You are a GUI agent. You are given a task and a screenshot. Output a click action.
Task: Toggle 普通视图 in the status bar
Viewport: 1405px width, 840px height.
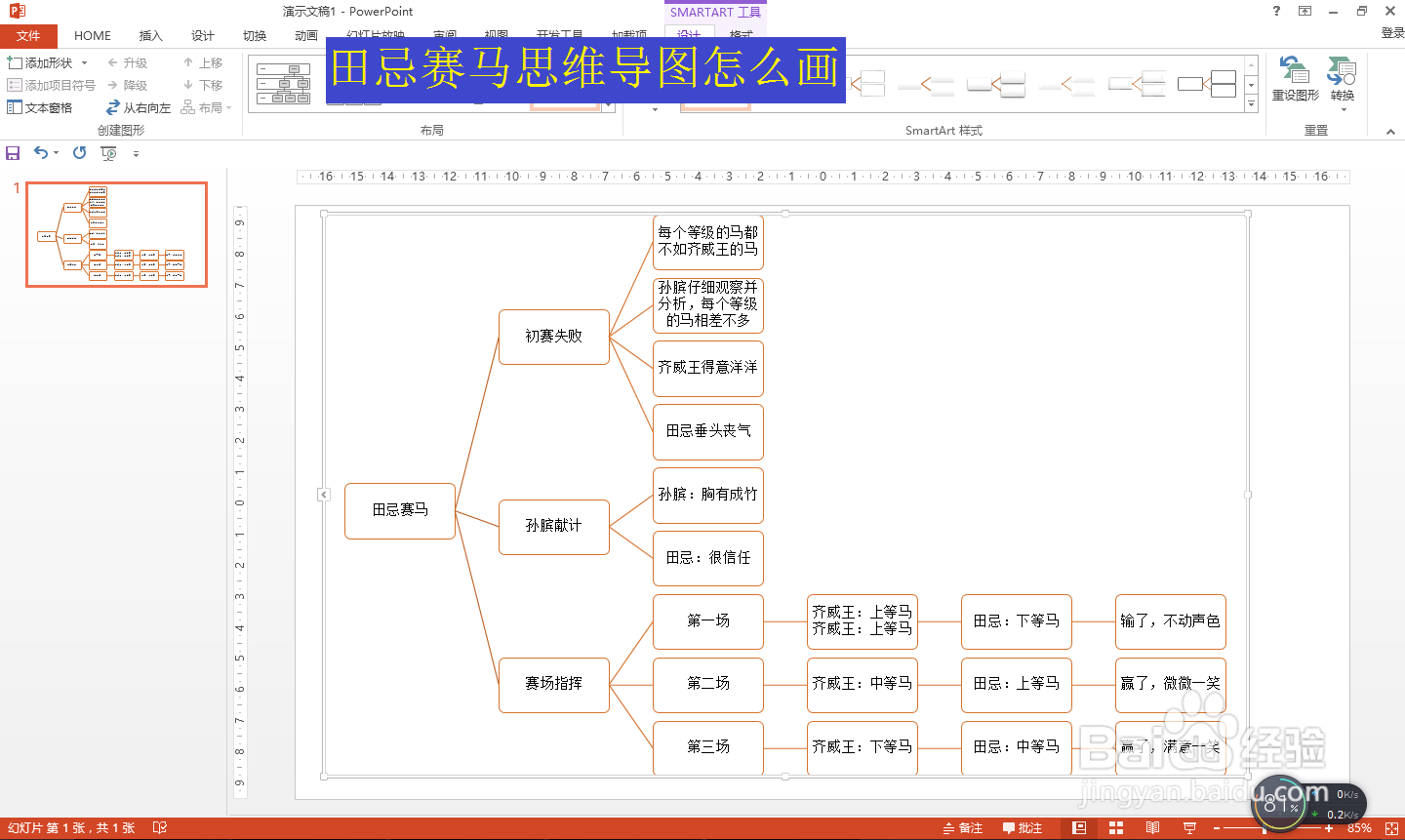coord(1077,827)
